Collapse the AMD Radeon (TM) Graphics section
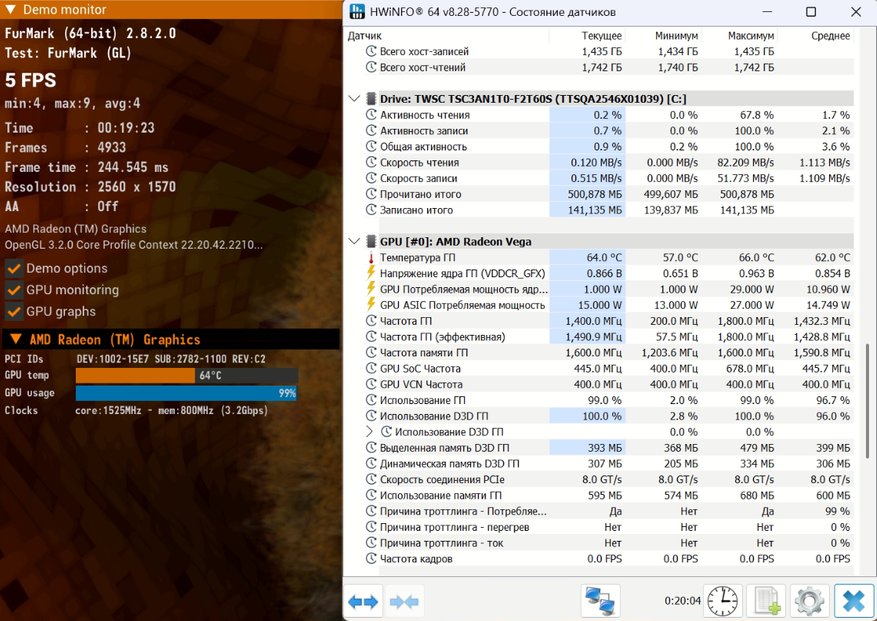The height and width of the screenshot is (621, 877). pos(16,340)
